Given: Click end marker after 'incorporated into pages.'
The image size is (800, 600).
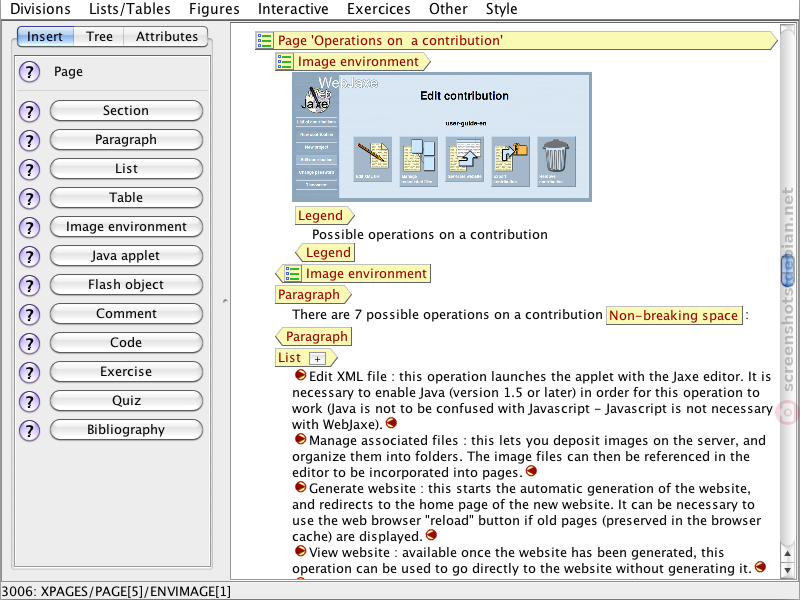Looking at the screenshot, I should pos(531,470).
